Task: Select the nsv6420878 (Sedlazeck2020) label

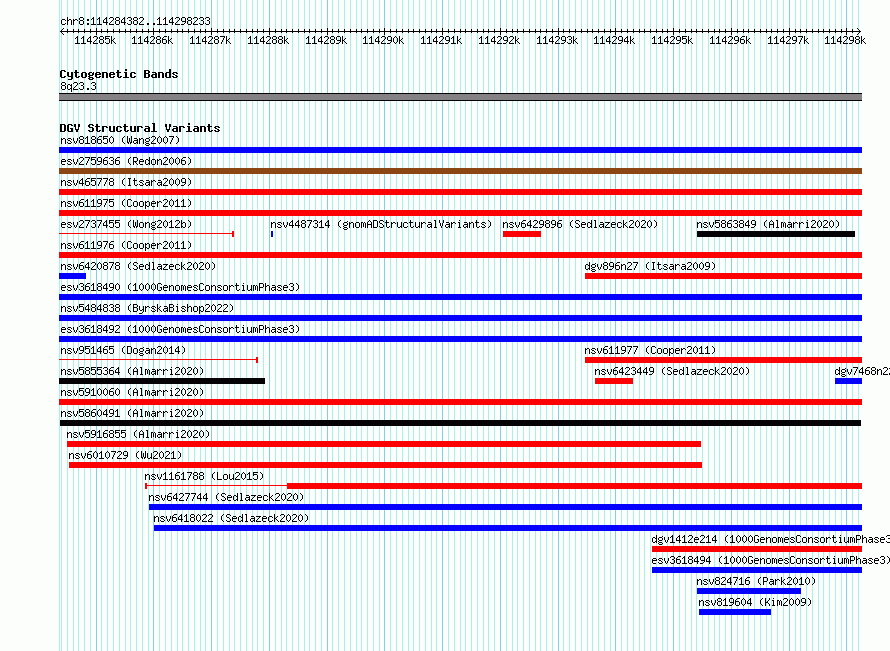Action: [x=138, y=266]
